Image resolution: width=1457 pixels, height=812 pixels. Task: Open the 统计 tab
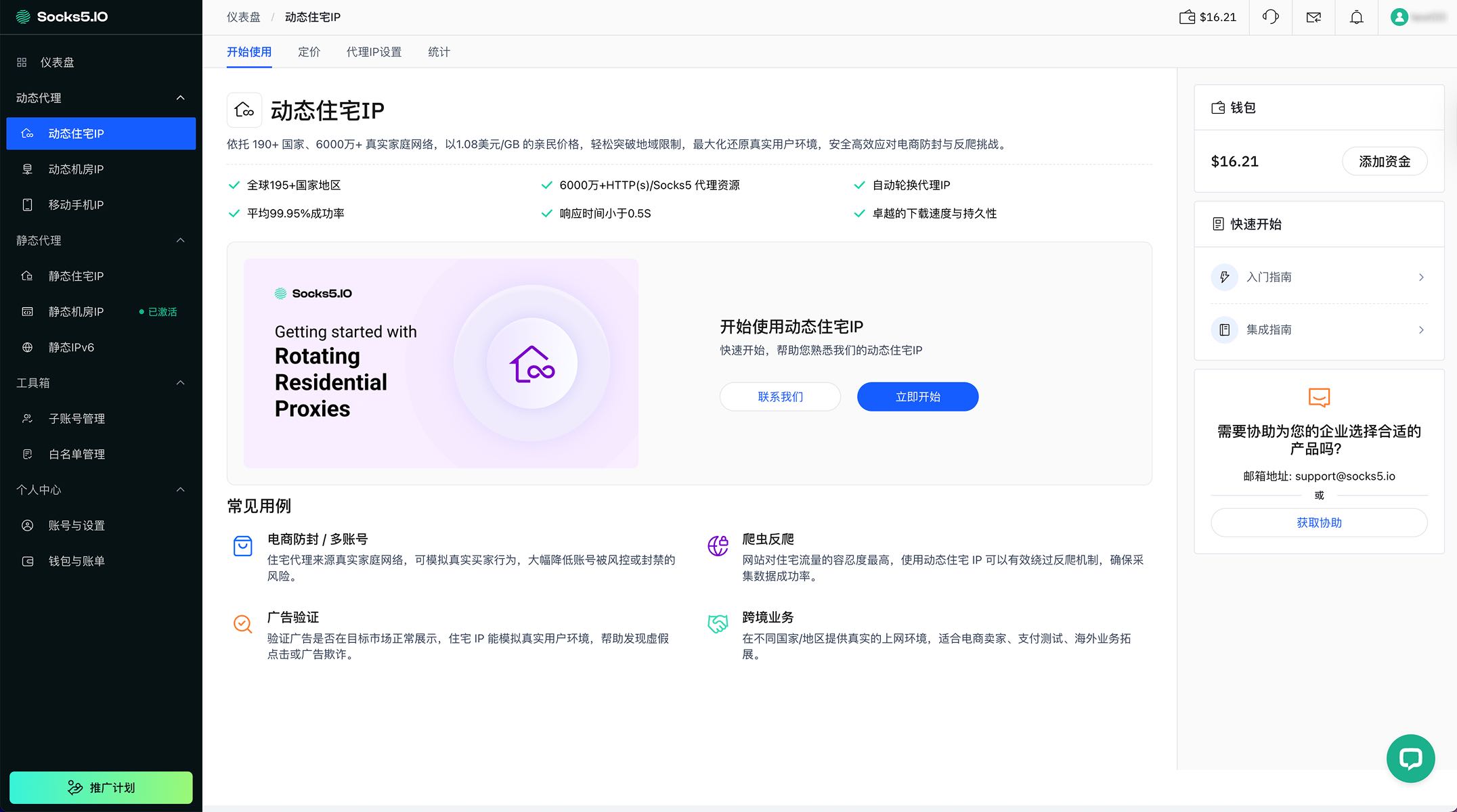coord(439,52)
